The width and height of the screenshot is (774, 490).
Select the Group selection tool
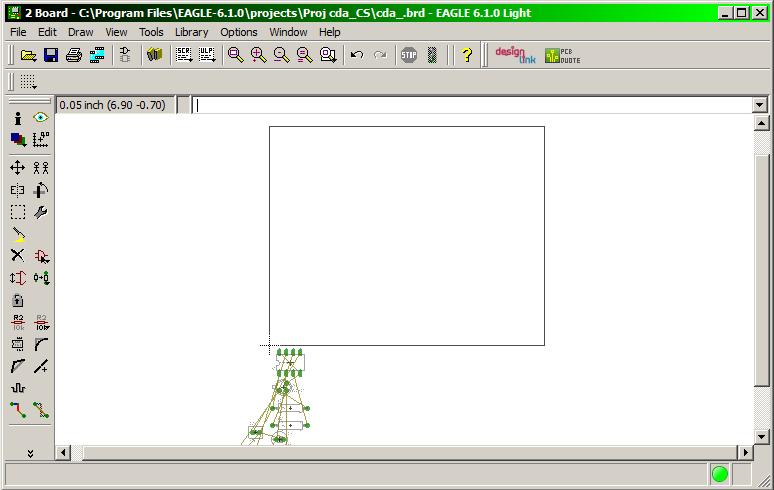[x=18, y=212]
